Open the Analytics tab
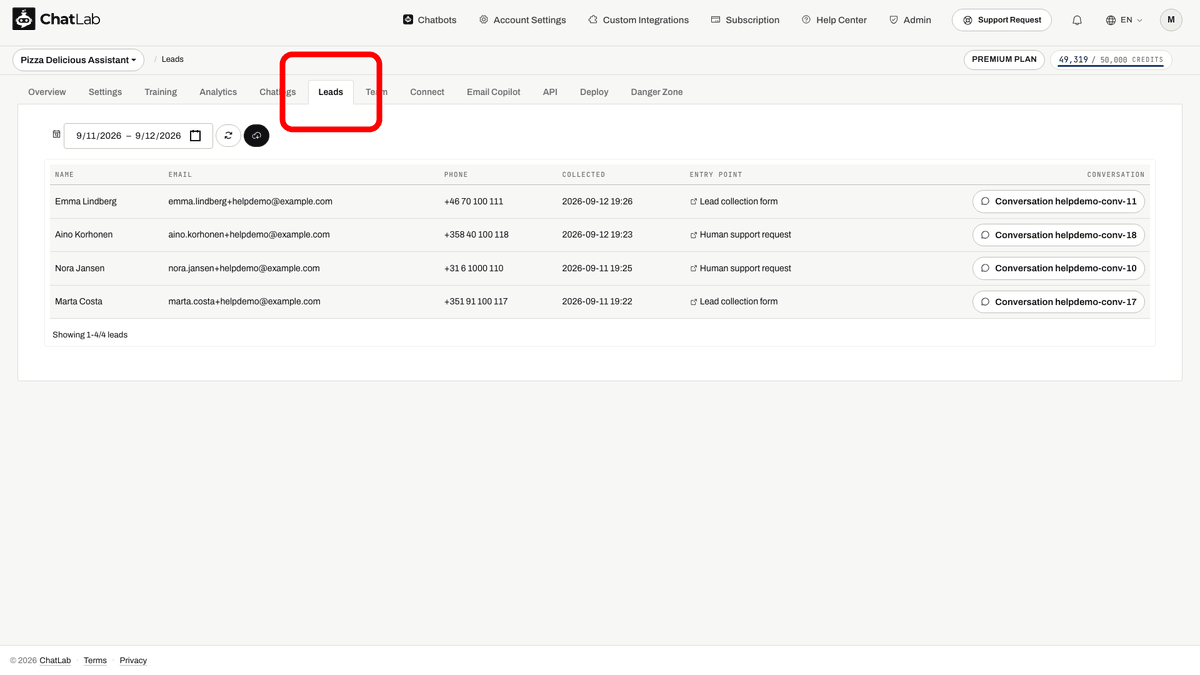Viewport: 1200px width, 675px height. point(218,92)
